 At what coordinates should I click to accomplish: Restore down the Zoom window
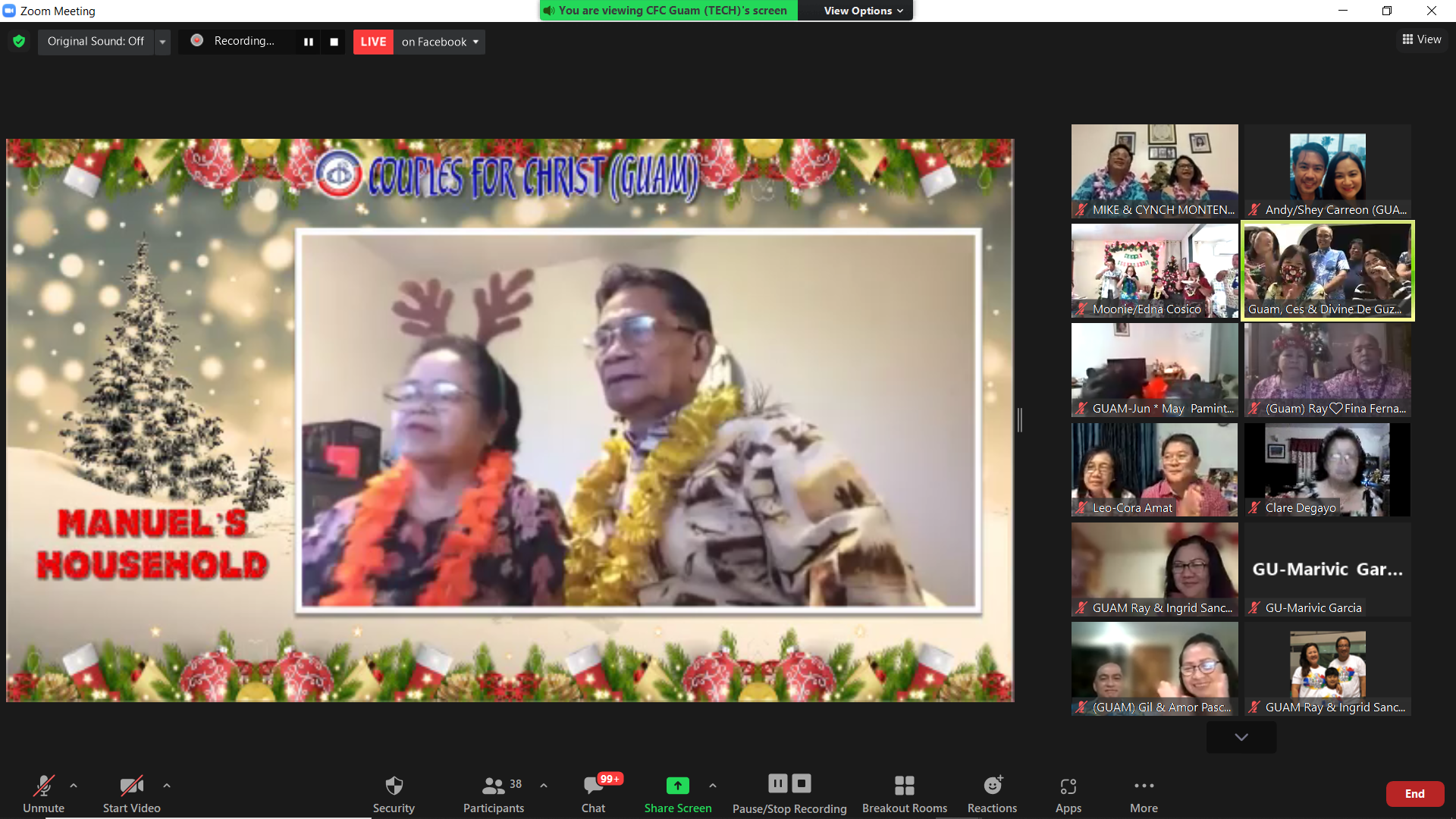1387,11
